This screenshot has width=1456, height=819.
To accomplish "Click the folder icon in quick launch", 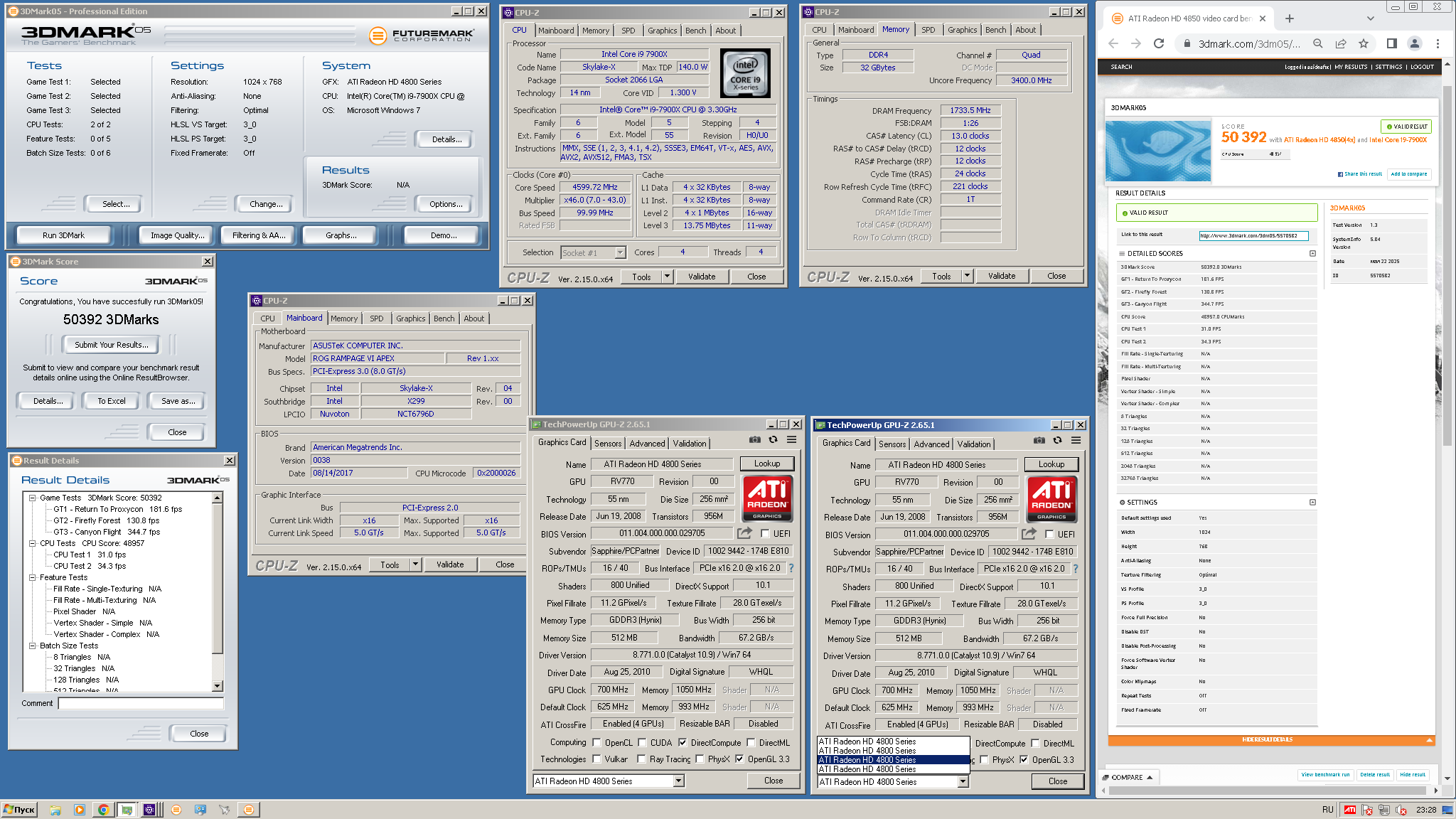I will coord(55,810).
